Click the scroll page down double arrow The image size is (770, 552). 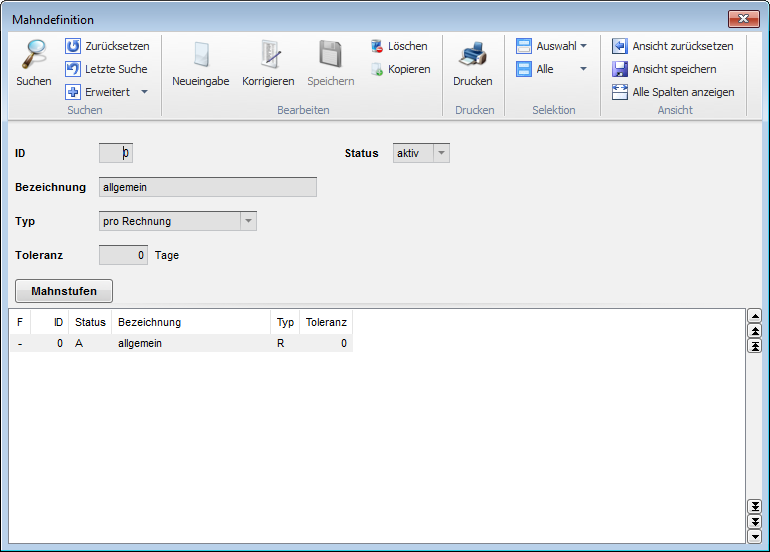coord(755,522)
